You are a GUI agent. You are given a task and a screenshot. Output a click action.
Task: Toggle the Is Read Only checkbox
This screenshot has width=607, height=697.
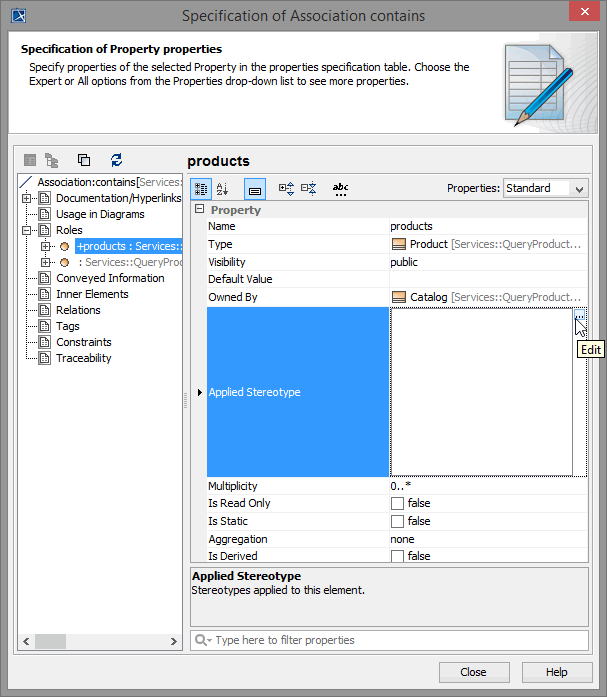(x=397, y=504)
